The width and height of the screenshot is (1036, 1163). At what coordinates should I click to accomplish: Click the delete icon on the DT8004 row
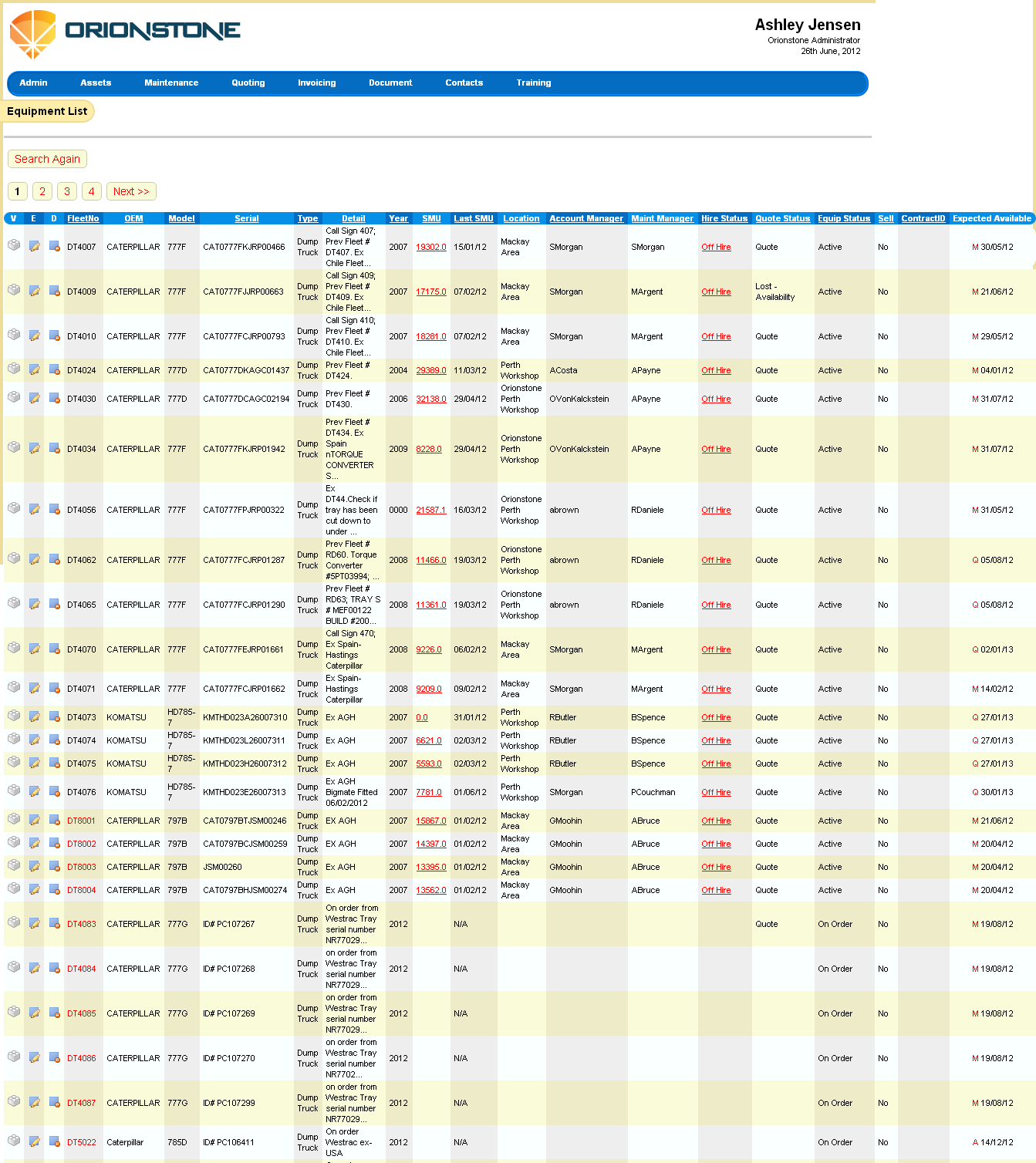click(x=53, y=888)
